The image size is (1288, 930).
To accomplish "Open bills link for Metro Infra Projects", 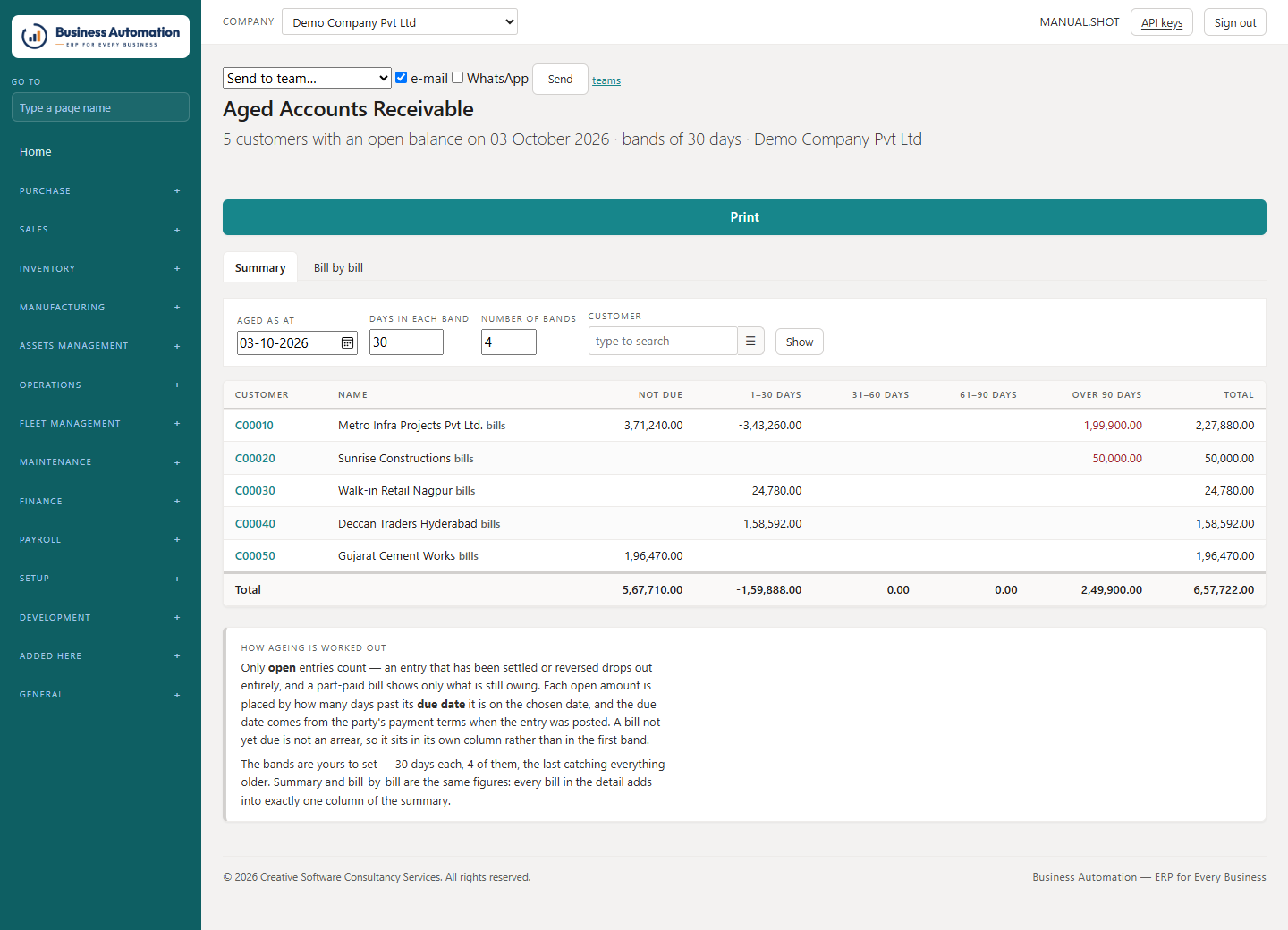I will (496, 426).
